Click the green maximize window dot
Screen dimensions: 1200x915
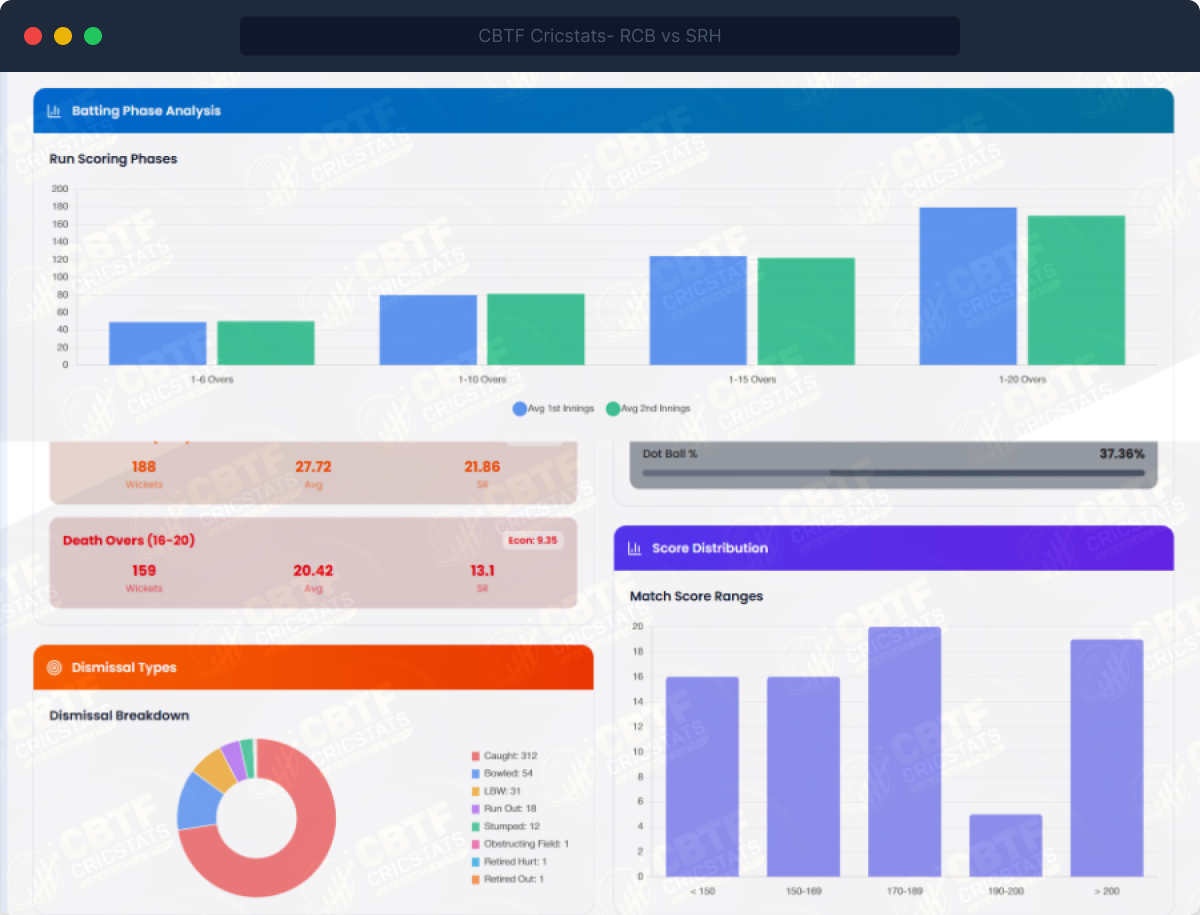[93, 36]
